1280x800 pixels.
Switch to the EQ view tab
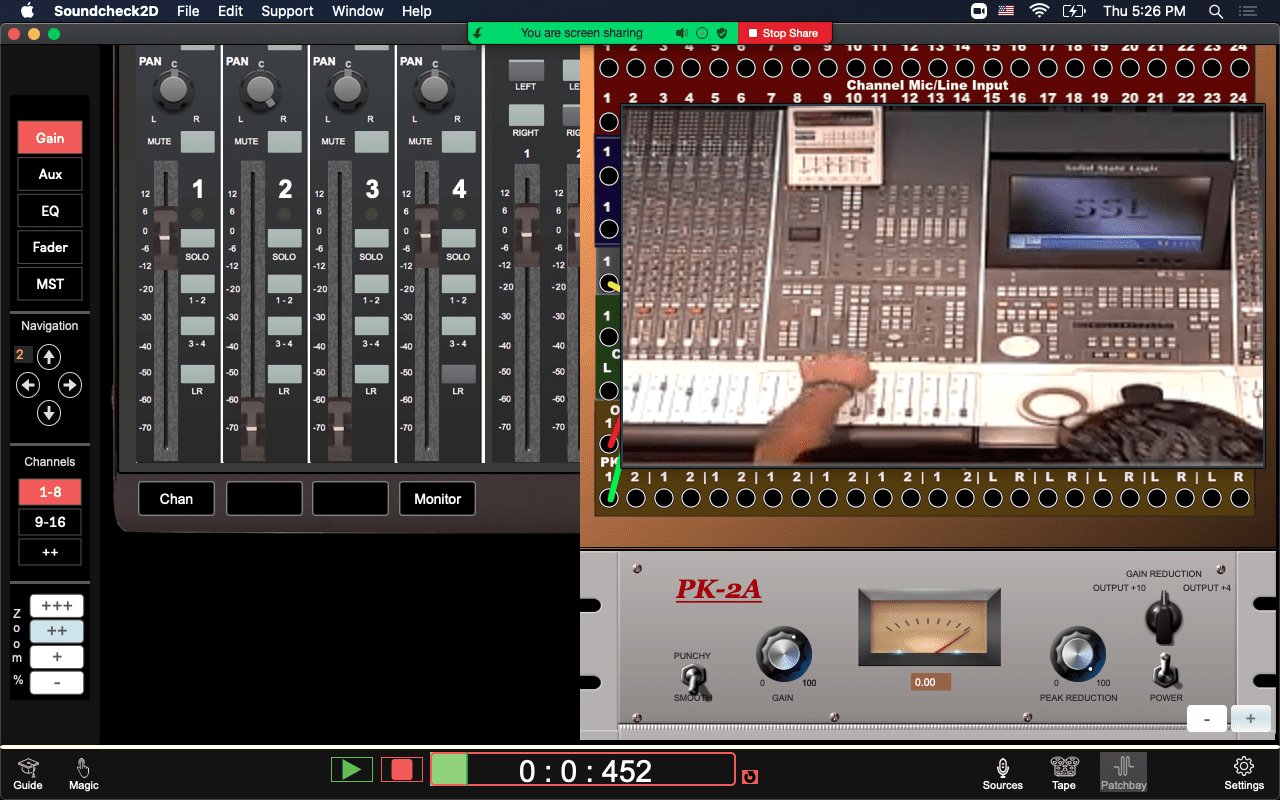tap(49, 210)
